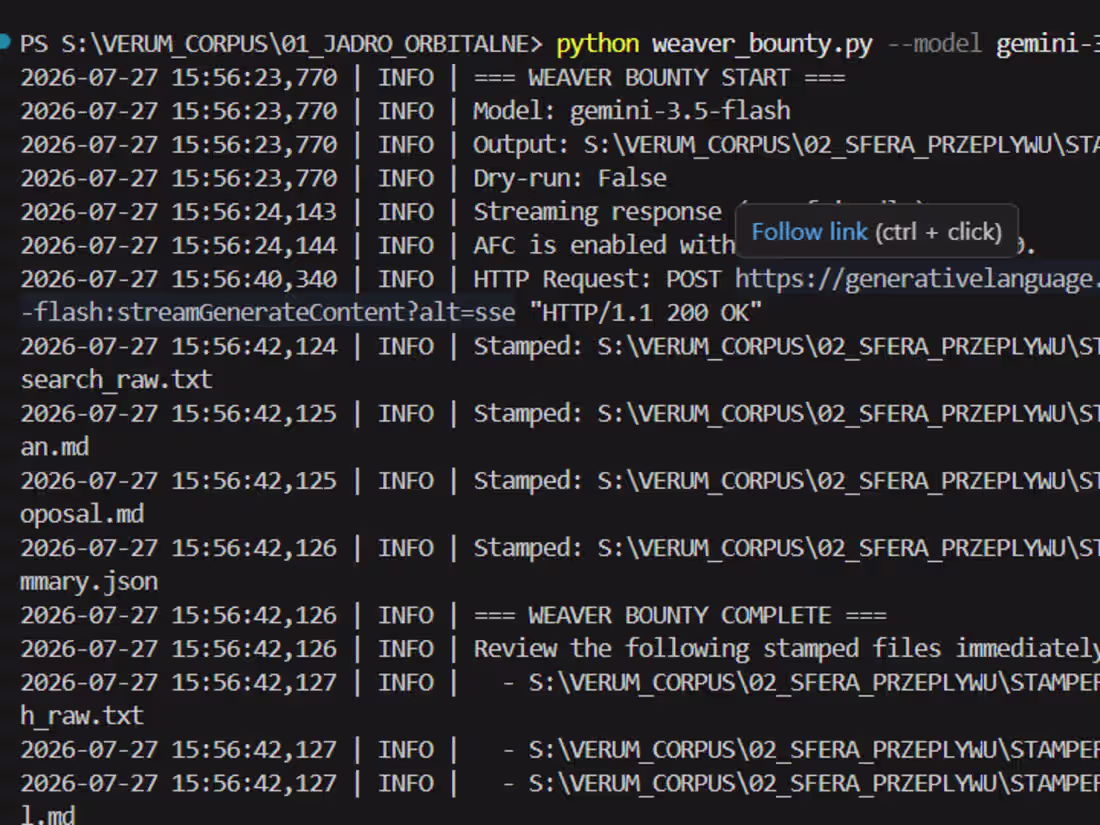The image size is (1100, 825).
Task: Click the 'Follow link' tooltip text
Action: click(810, 232)
